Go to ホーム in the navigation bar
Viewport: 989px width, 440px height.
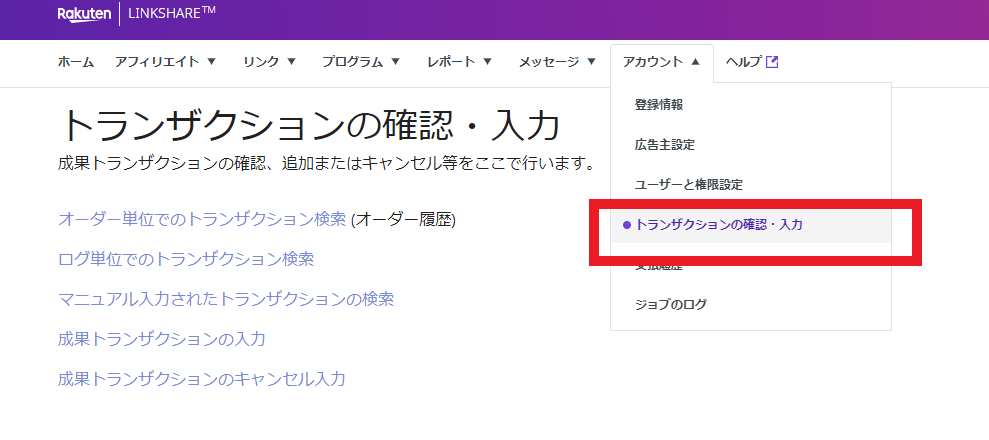[x=76, y=62]
